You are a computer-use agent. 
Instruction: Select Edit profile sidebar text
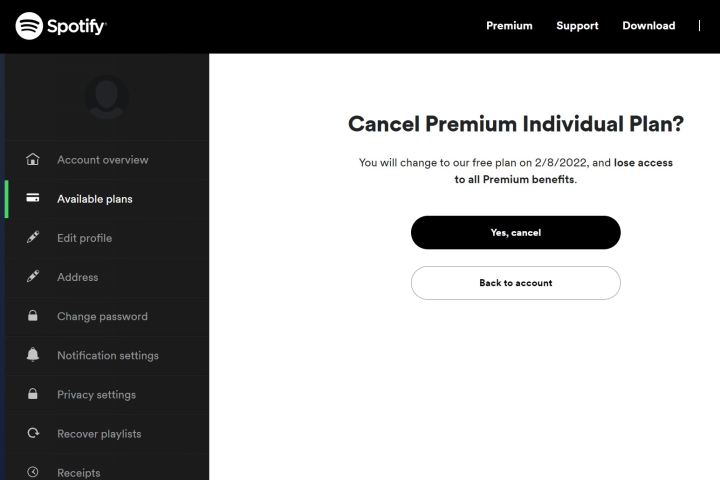point(84,238)
